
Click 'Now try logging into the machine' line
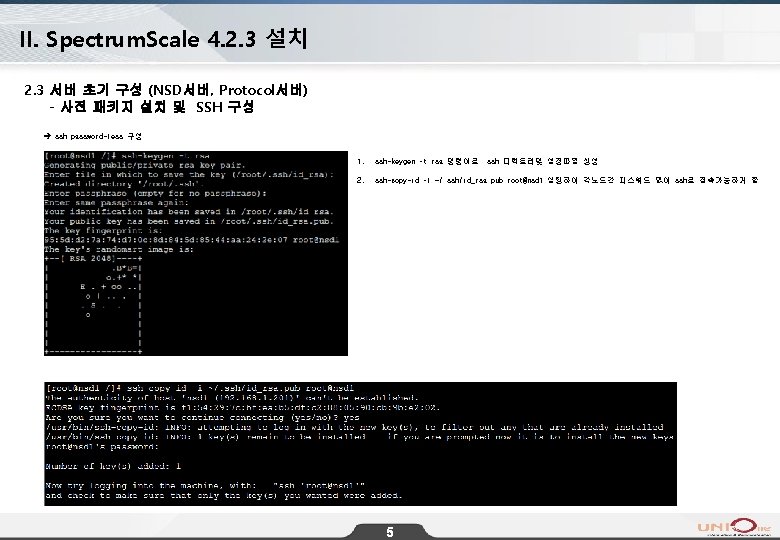coord(205,485)
